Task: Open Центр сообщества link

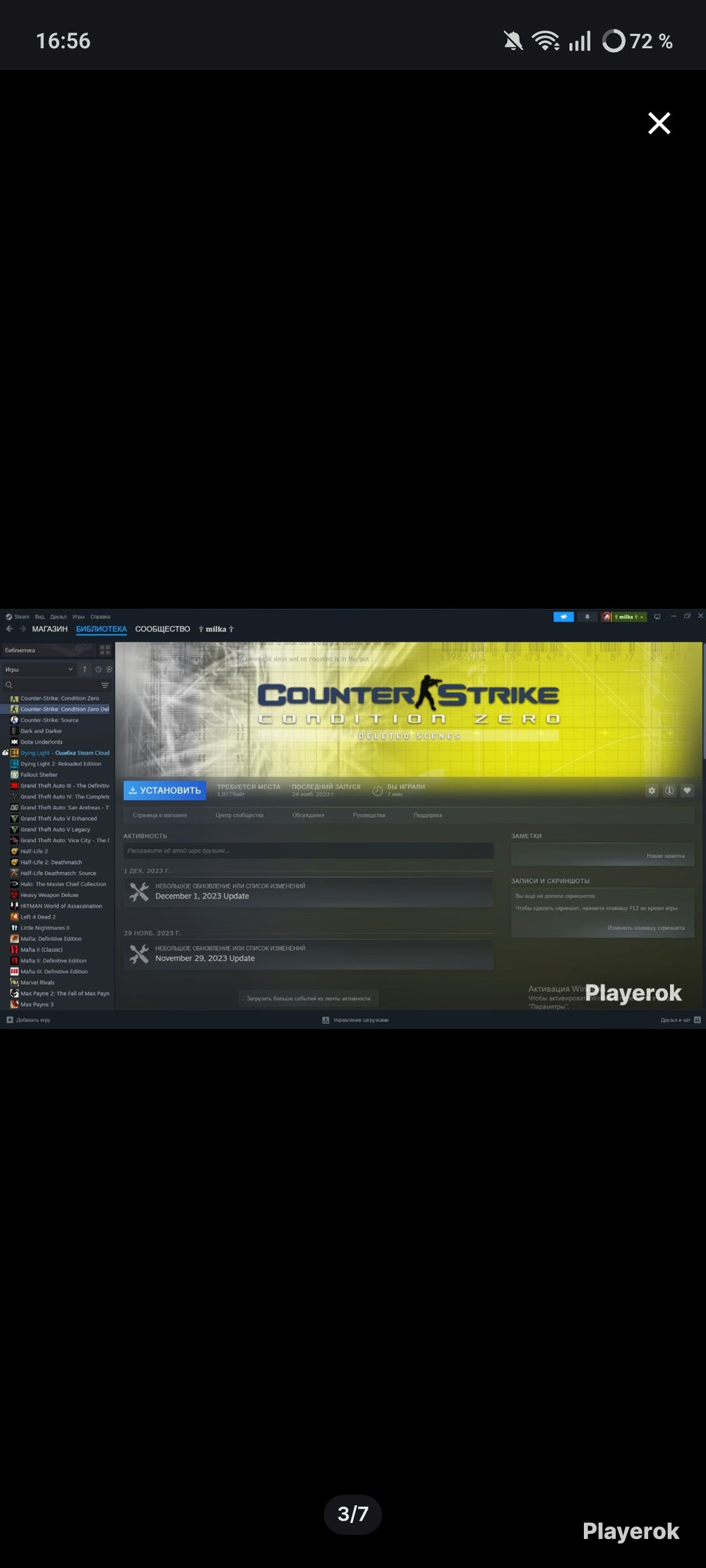Action: tap(239, 815)
